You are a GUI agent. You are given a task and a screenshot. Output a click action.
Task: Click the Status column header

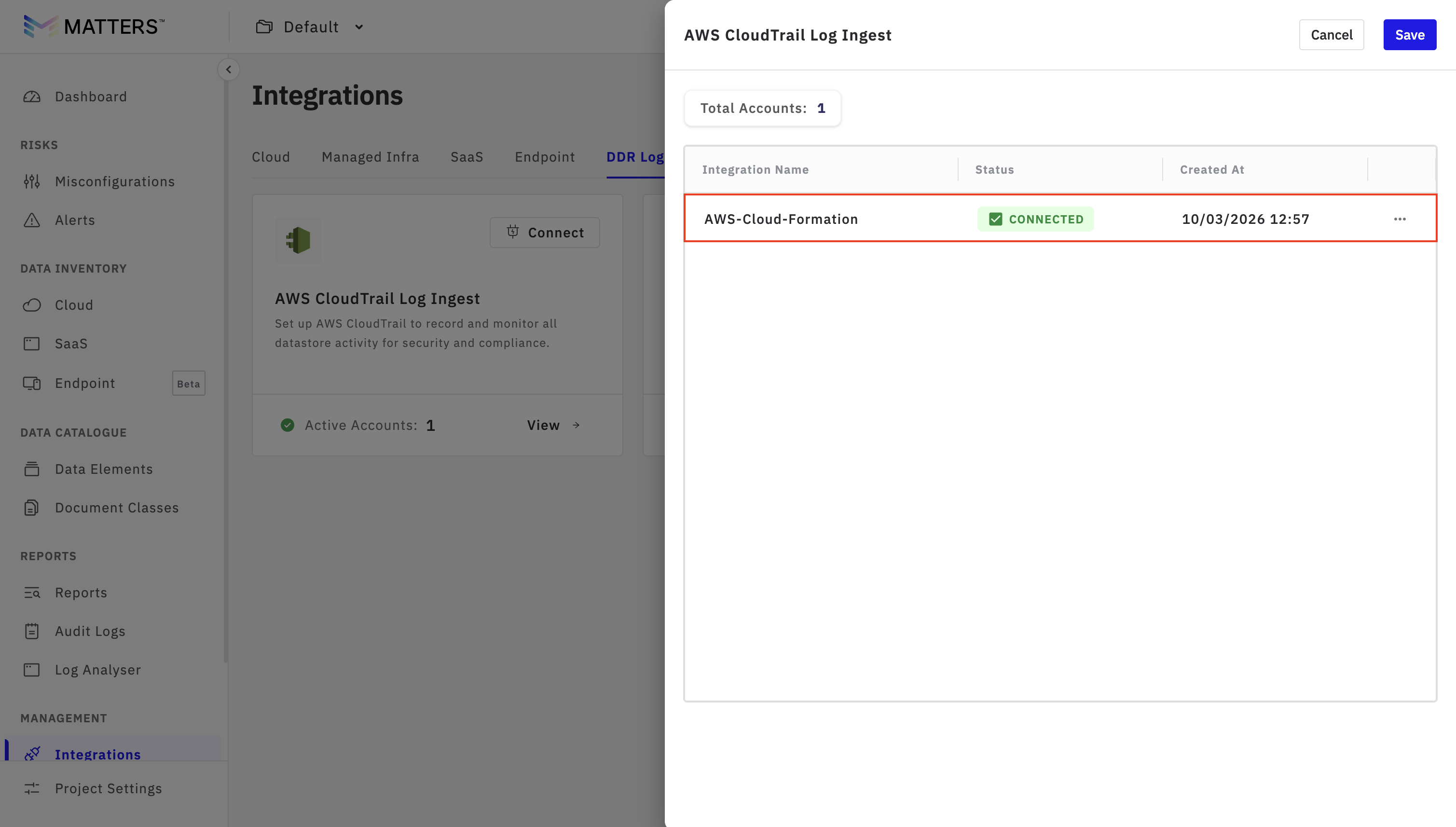pyautogui.click(x=994, y=169)
